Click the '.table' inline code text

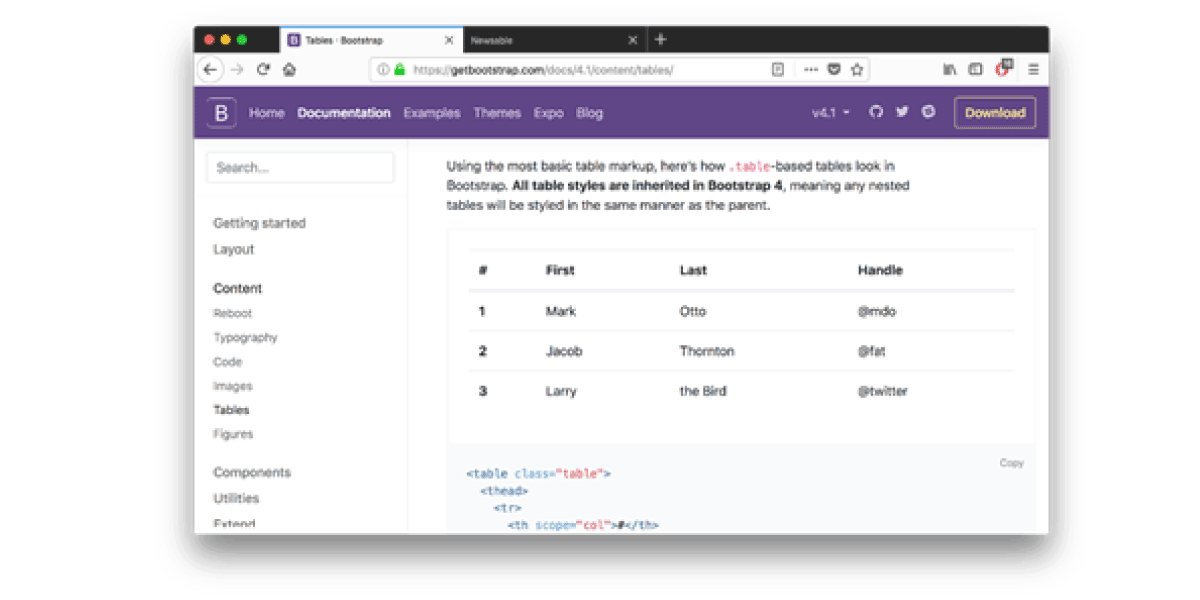[x=749, y=167]
